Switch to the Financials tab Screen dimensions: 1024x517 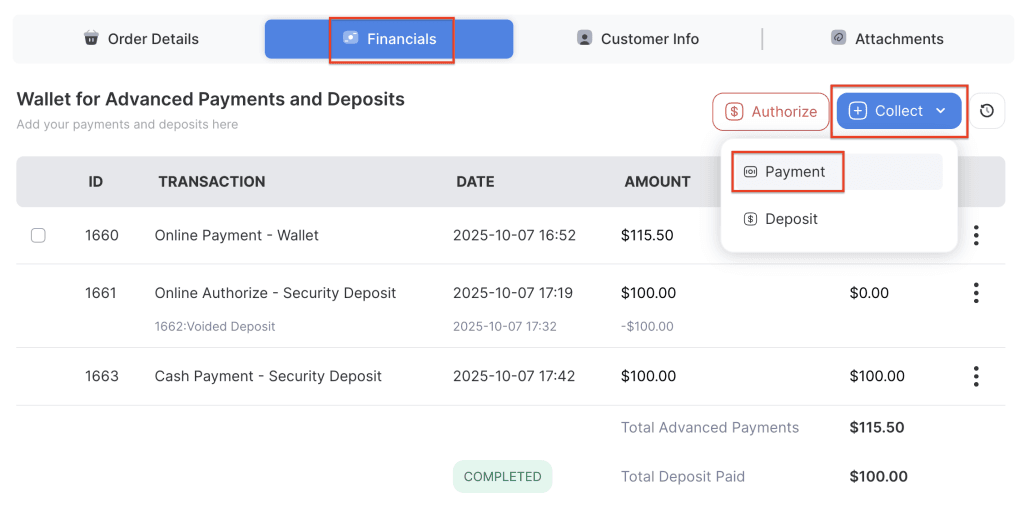point(390,39)
